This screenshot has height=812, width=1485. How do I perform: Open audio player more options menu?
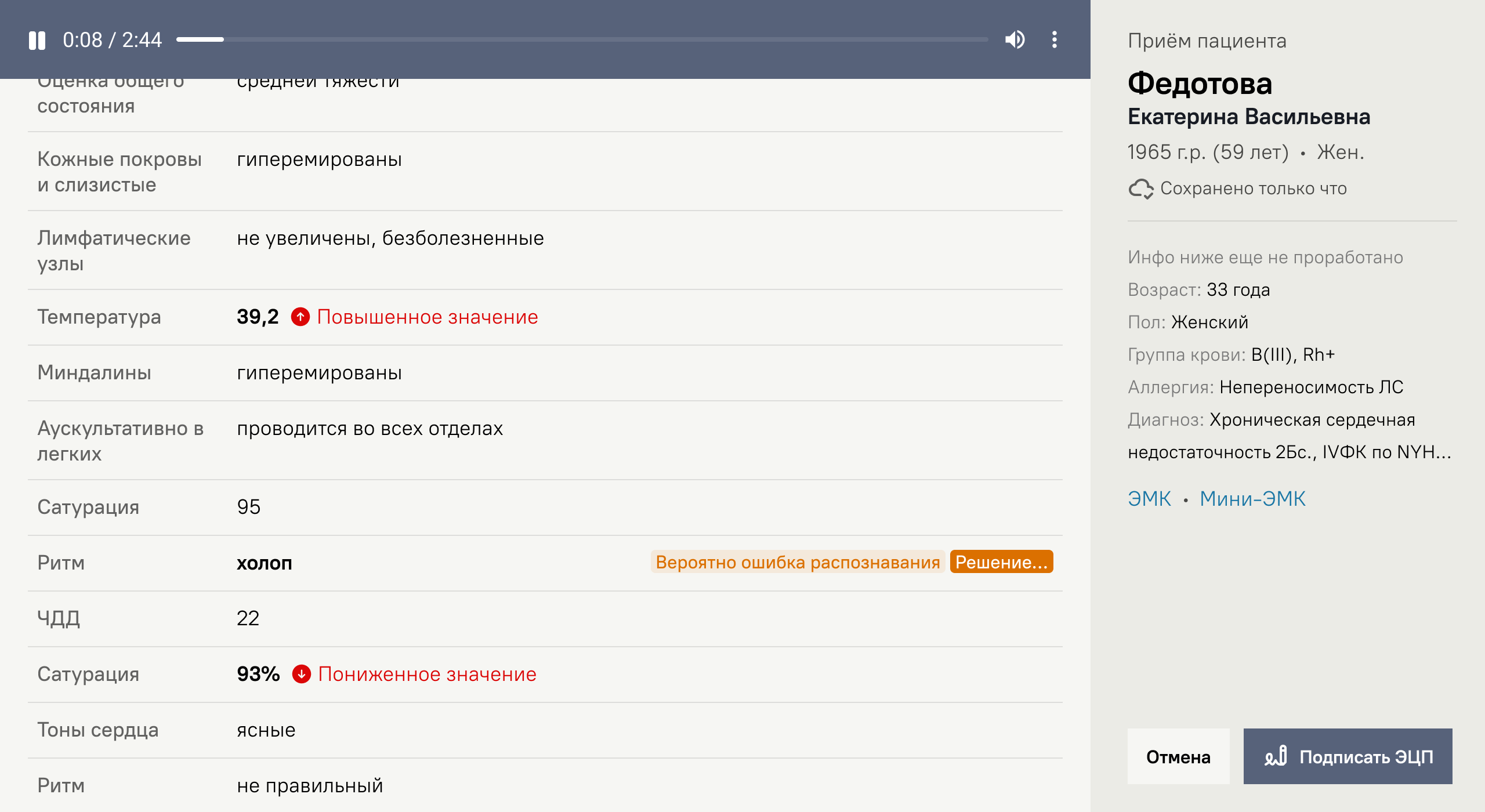[1055, 40]
